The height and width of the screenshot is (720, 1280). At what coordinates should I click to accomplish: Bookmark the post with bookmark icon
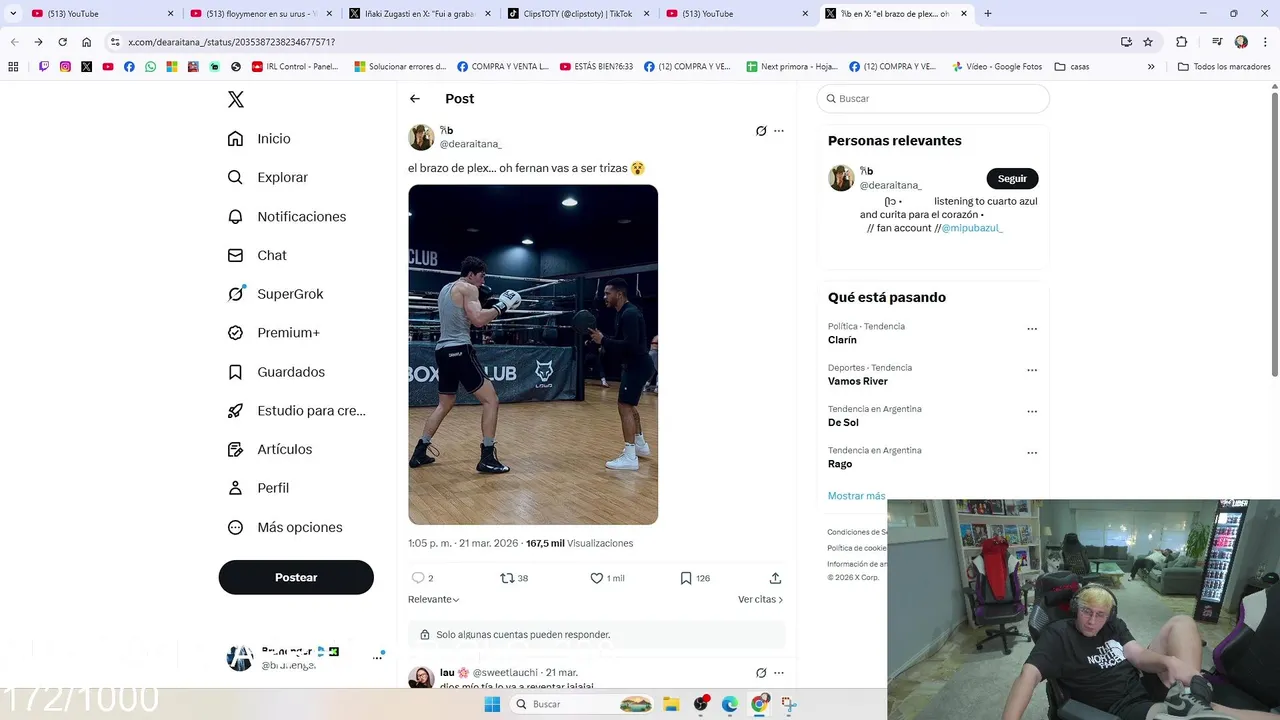686,578
